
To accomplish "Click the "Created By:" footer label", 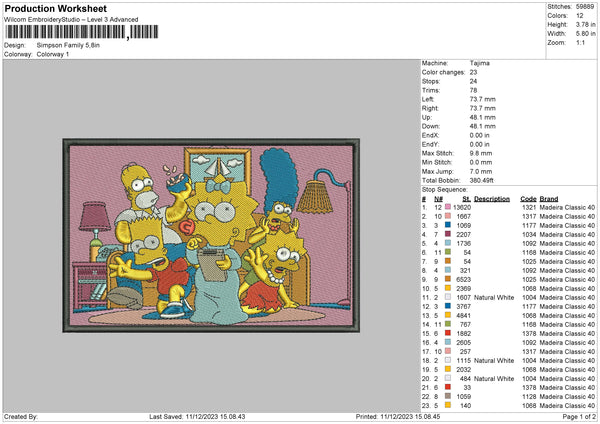I will click(x=21, y=416).
